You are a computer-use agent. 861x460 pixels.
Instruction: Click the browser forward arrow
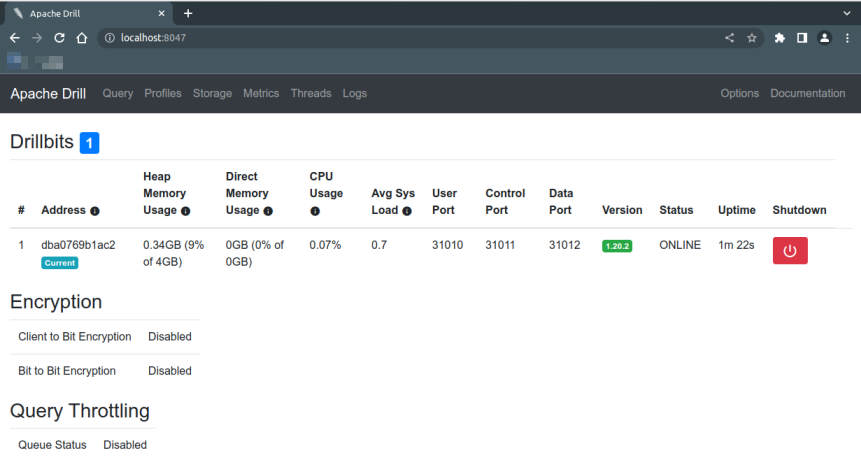pos(37,38)
